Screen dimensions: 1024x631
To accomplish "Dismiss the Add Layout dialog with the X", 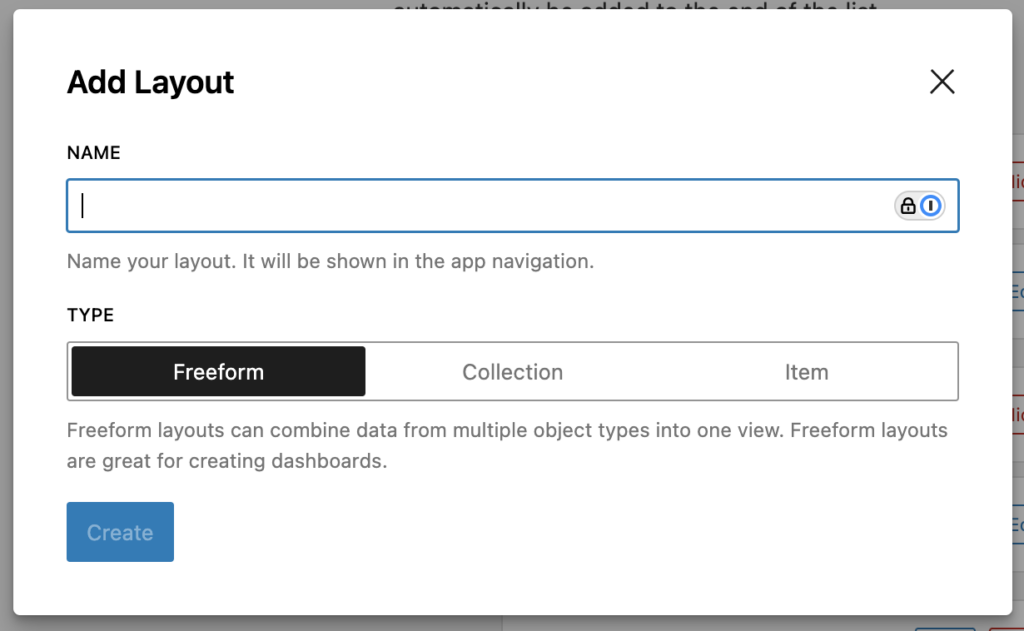I will point(941,82).
